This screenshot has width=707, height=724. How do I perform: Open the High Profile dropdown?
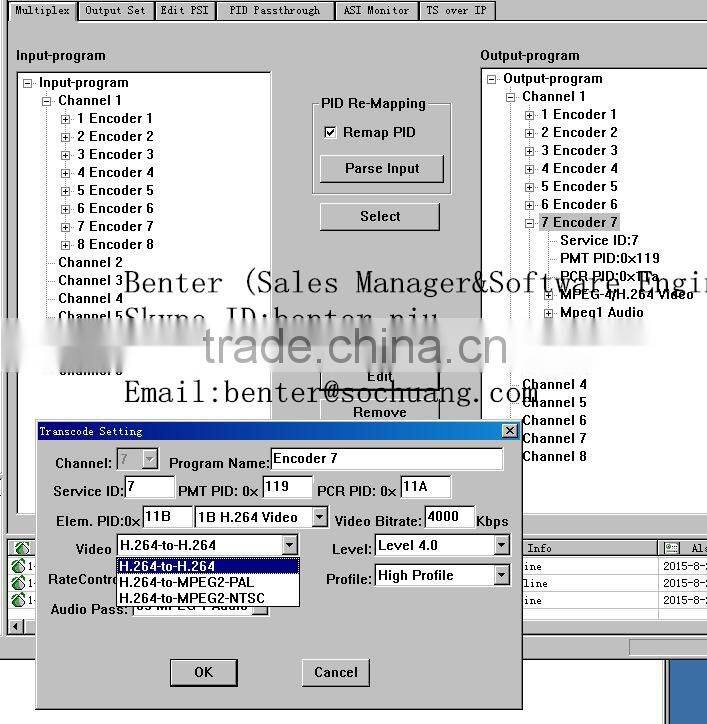(501, 575)
